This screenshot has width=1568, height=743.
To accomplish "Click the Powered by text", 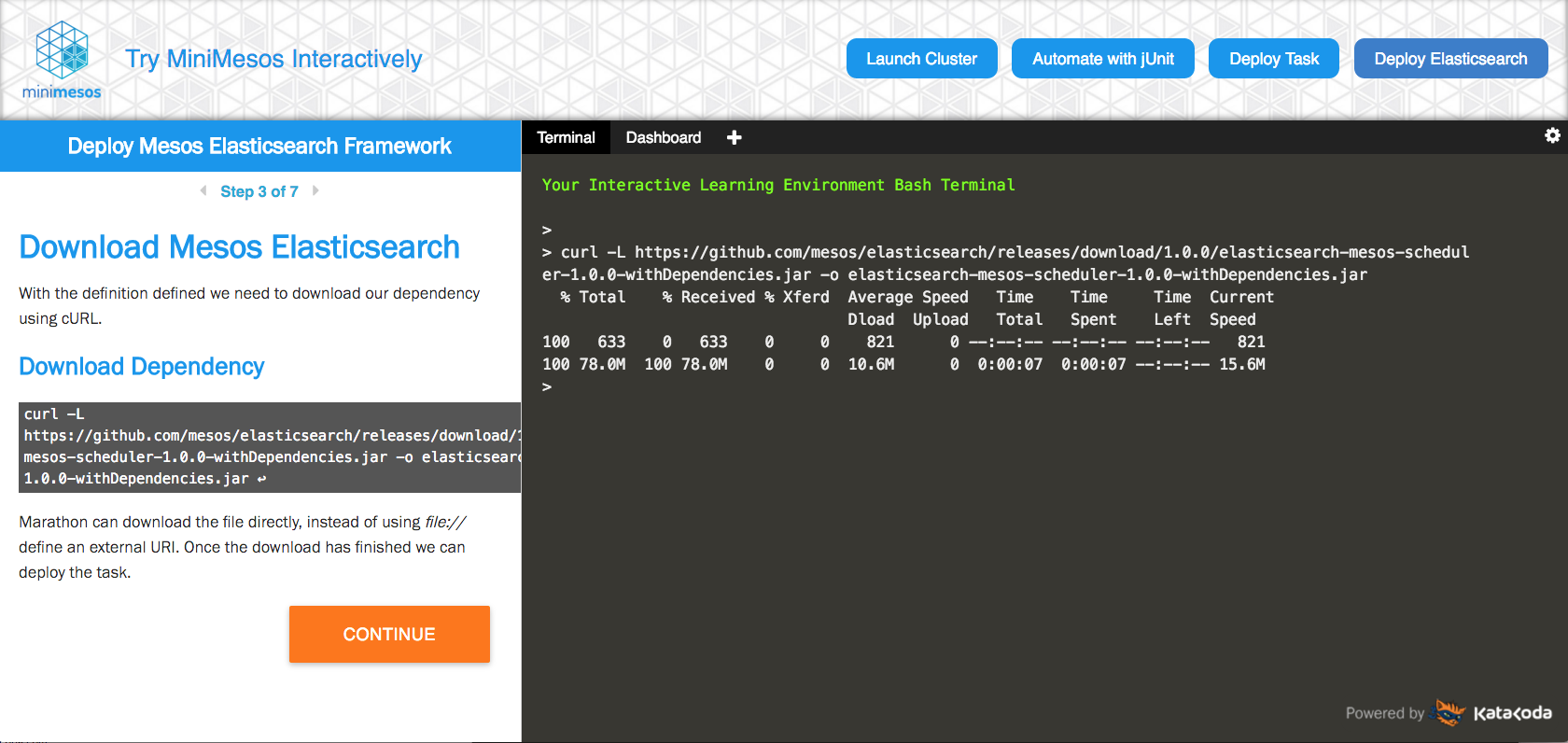I will pyautogui.click(x=1384, y=713).
